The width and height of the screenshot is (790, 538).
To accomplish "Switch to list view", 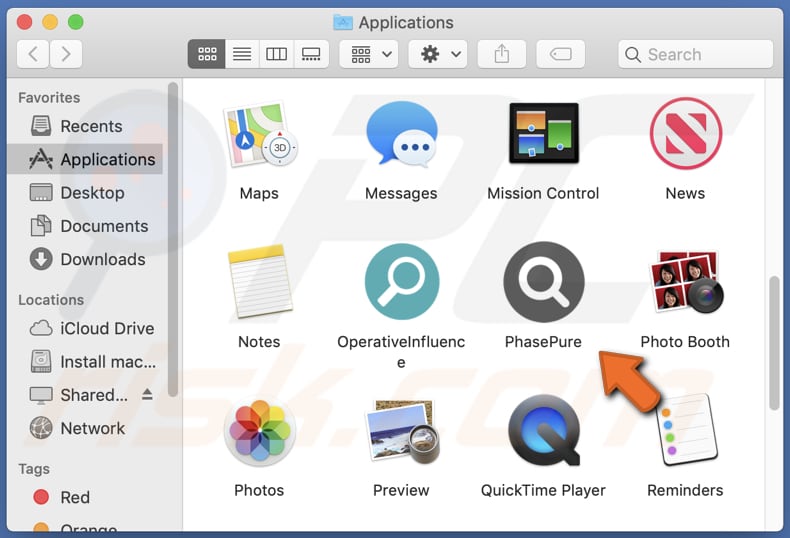I will point(242,54).
